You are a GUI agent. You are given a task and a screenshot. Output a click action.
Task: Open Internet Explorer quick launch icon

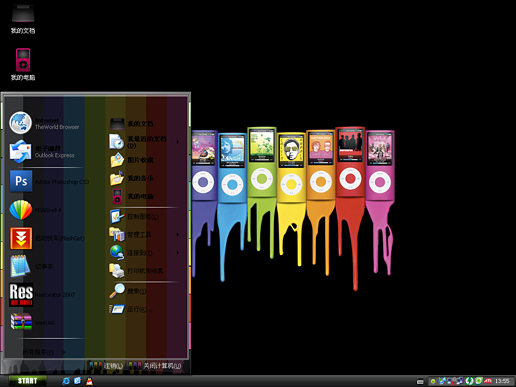(66, 381)
